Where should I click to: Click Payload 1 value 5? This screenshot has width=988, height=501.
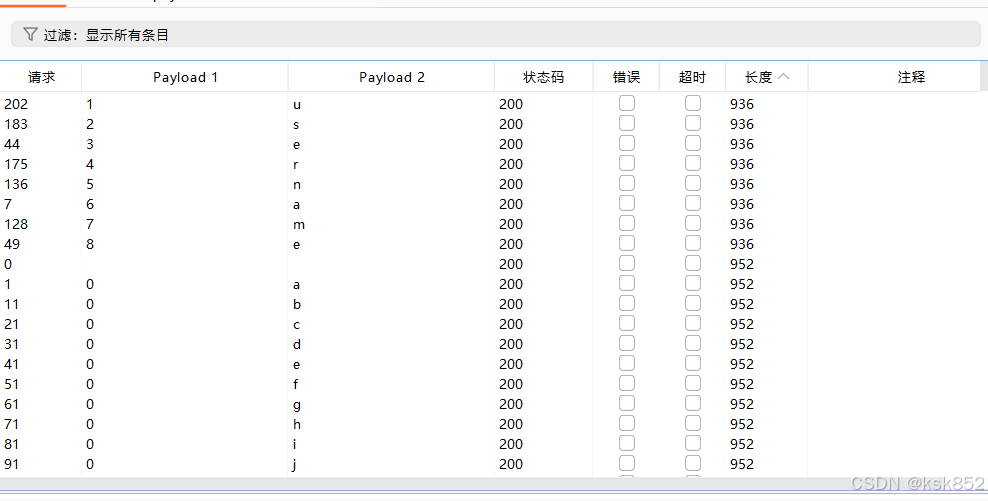(x=90, y=184)
